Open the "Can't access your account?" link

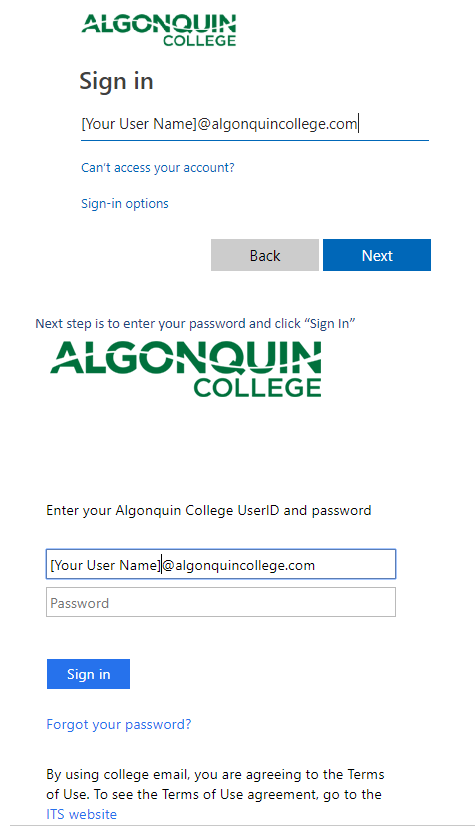click(158, 168)
